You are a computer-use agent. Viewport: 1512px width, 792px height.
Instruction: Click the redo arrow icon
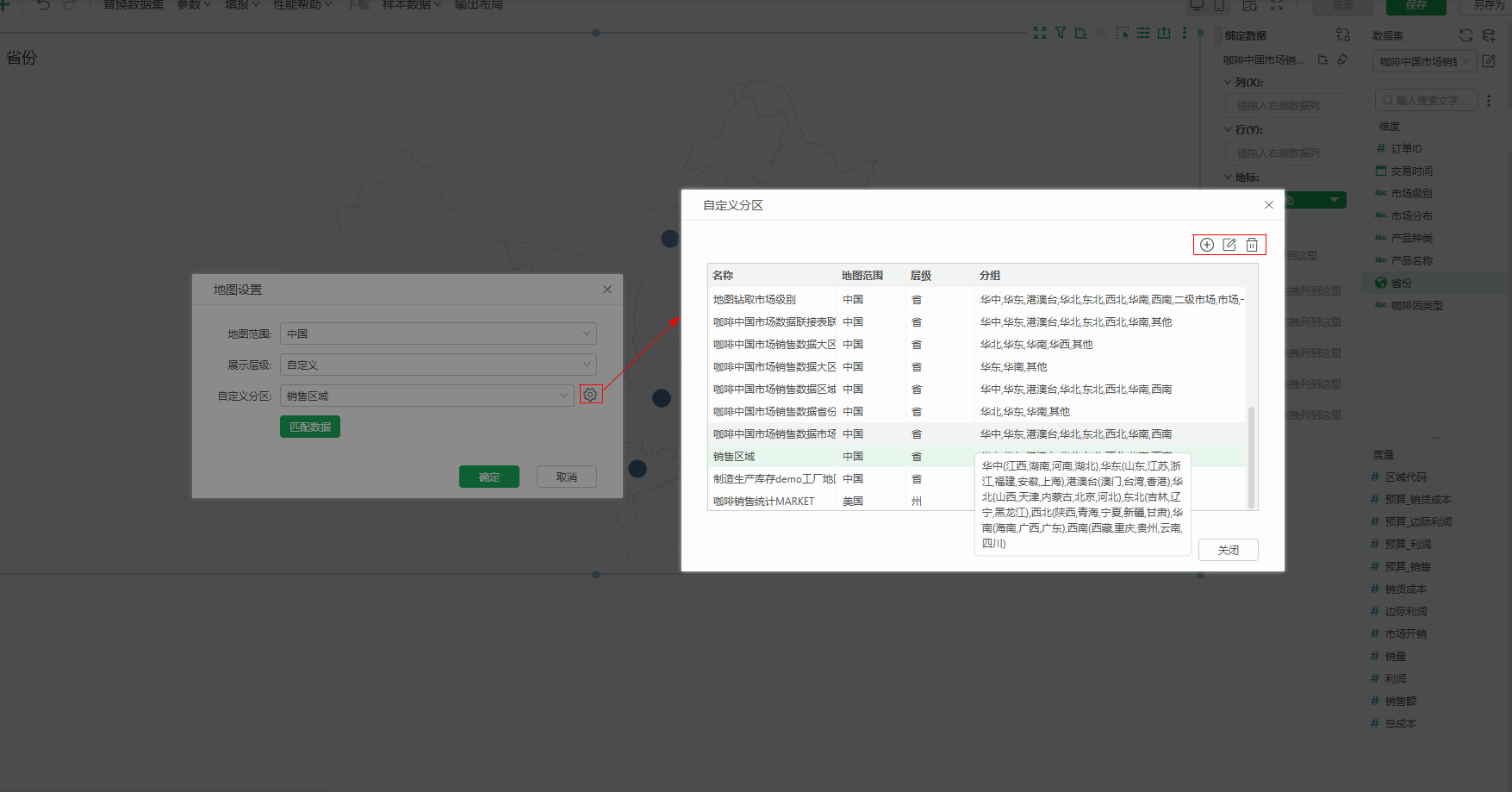point(70,5)
